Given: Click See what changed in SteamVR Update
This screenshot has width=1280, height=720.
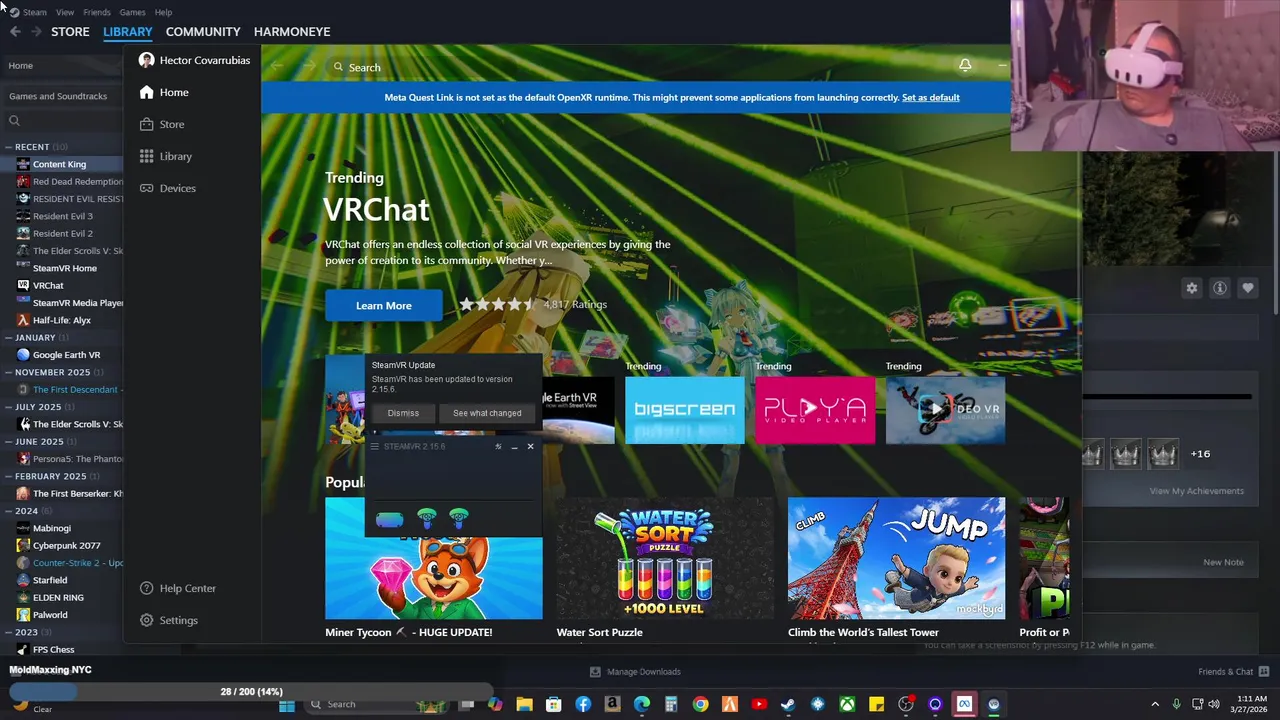Looking at the screenshot, I should tap(487, 413).
